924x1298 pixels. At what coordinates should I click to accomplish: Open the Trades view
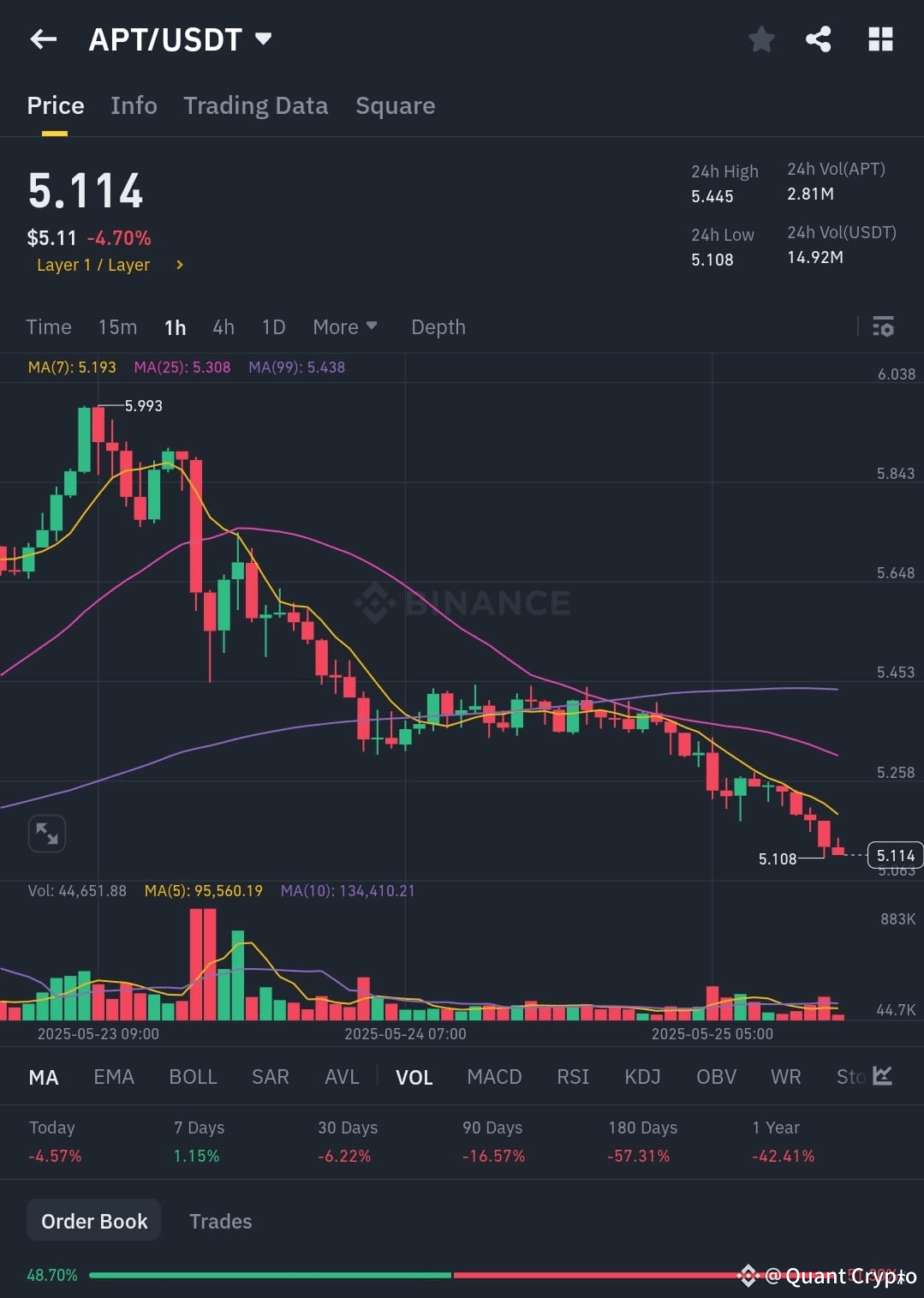click(x=220, y=1220)
